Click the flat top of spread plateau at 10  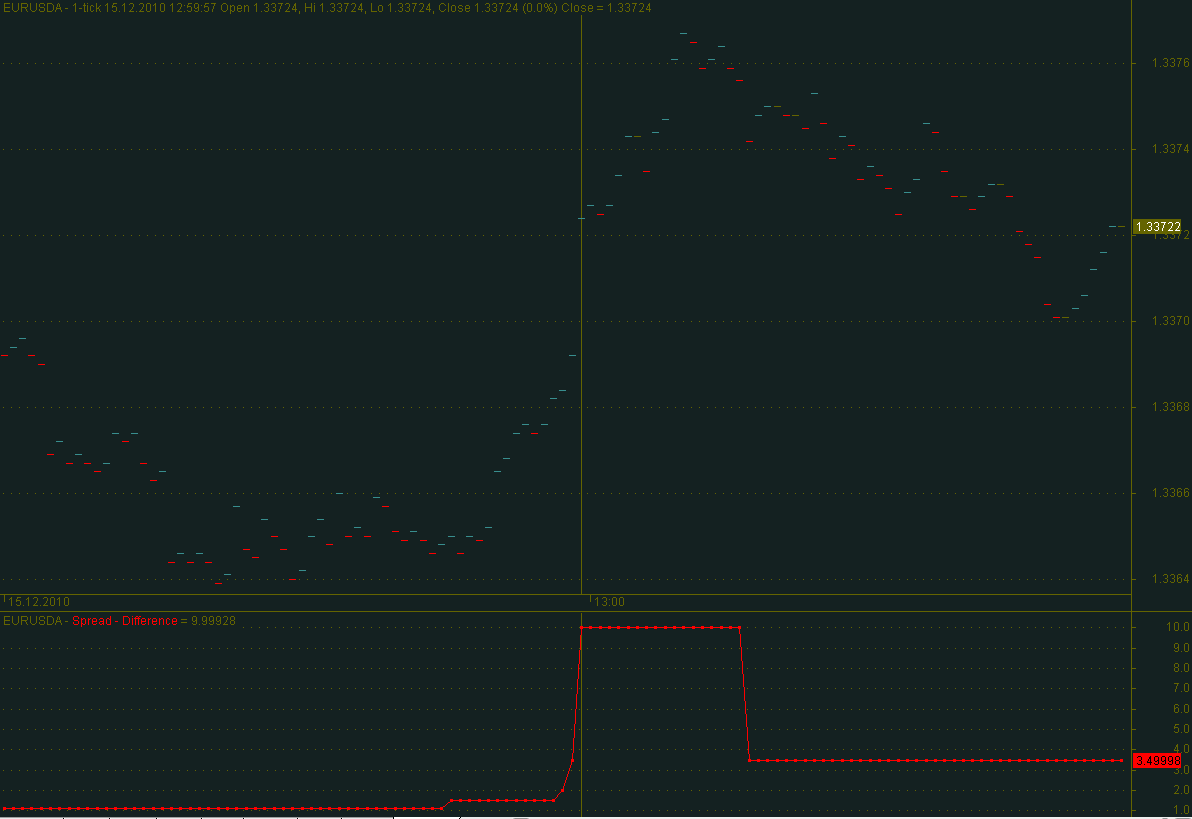[660, 627]
